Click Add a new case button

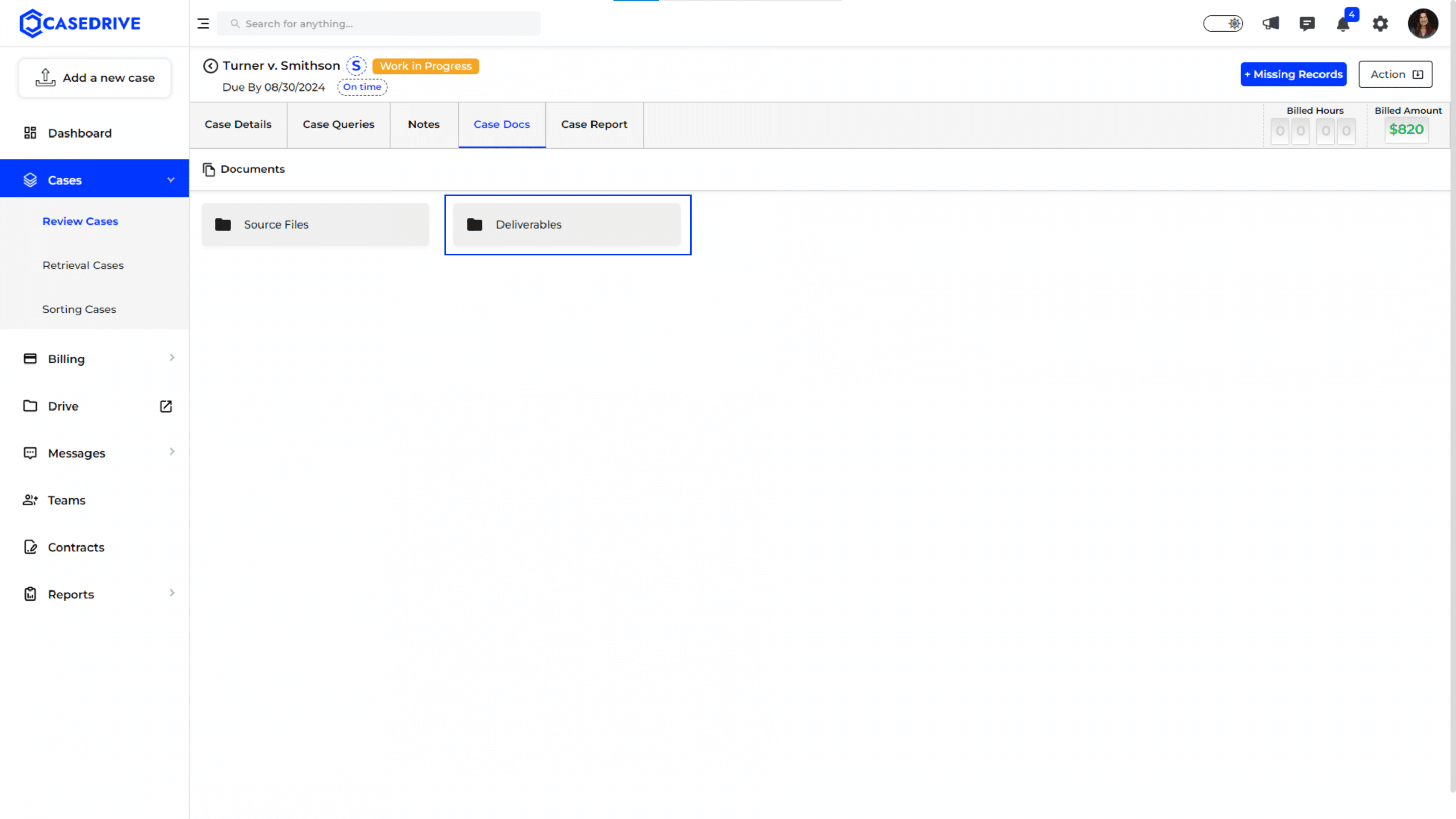click(x=95, y=78)
